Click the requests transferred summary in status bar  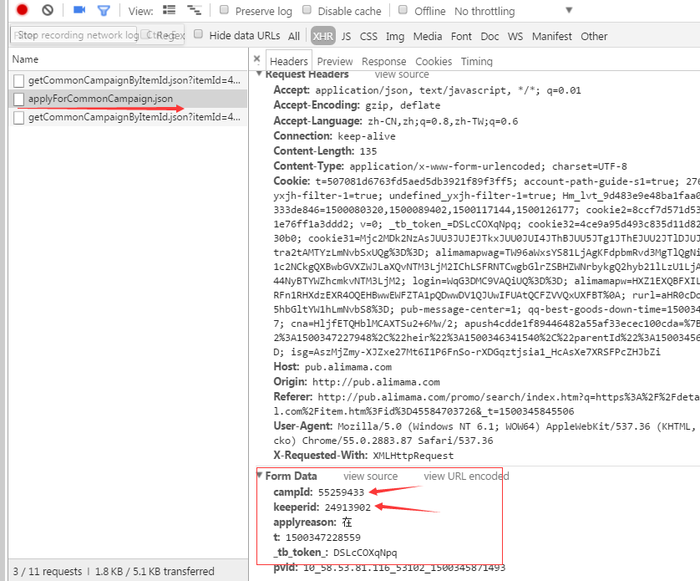coord(113,571)
